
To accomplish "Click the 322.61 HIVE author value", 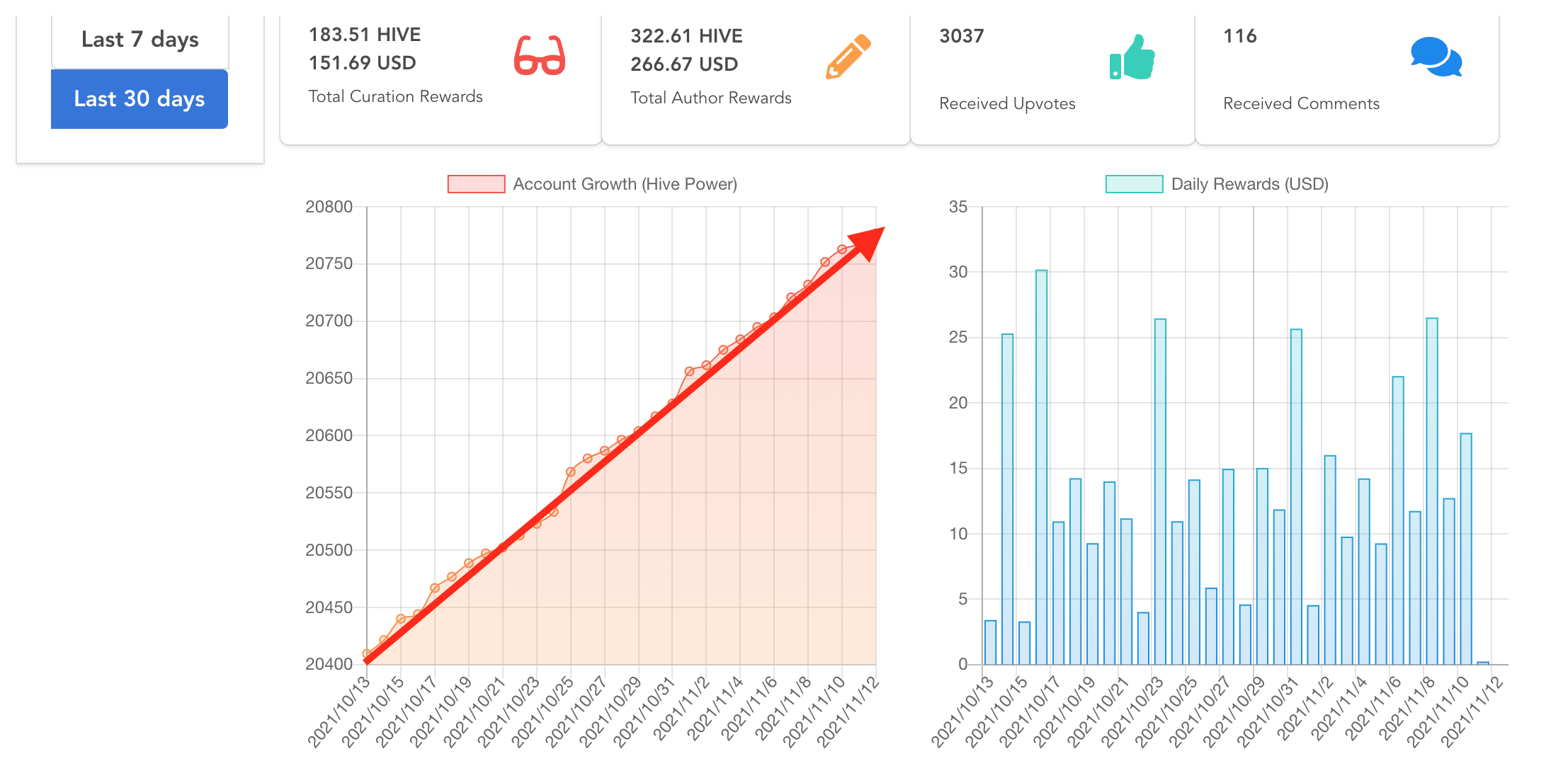I will 686,36.
